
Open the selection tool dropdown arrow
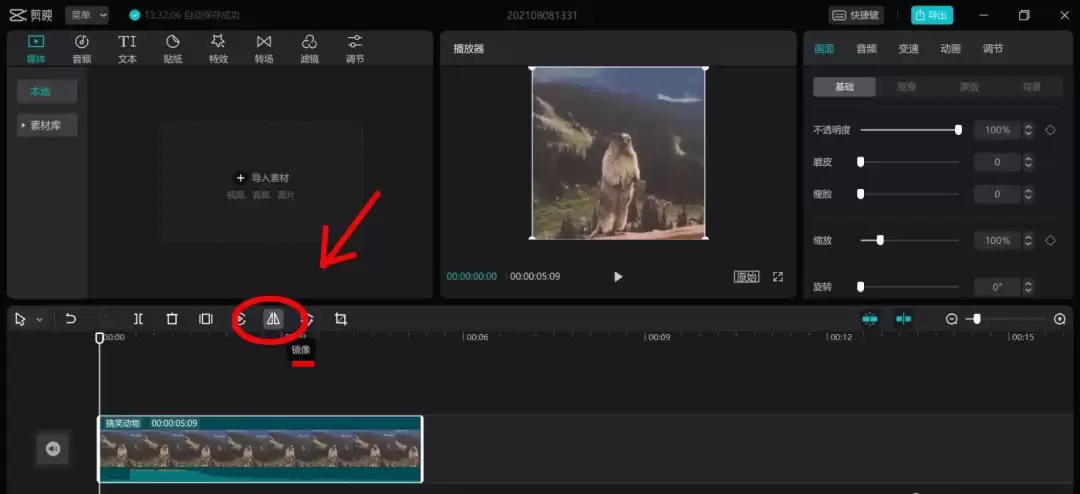40,320
